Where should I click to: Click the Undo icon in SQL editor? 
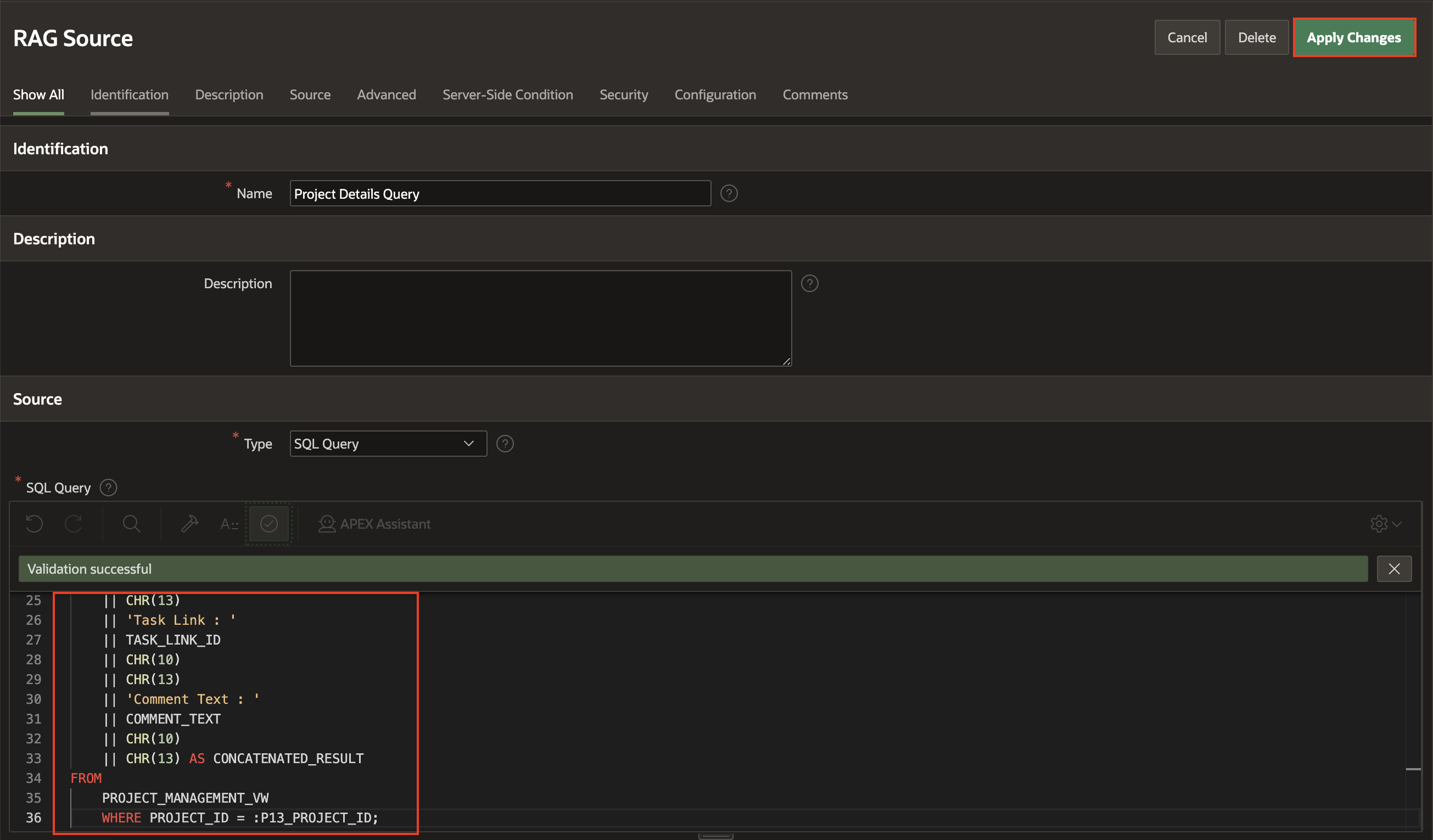(34, 523)
